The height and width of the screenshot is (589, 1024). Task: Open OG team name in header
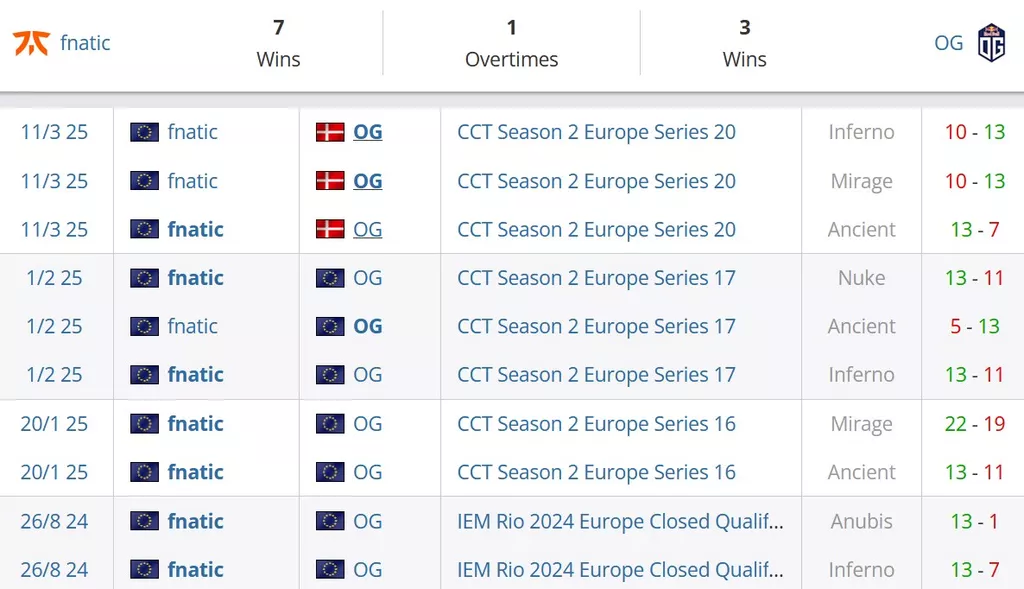point(948,42)
